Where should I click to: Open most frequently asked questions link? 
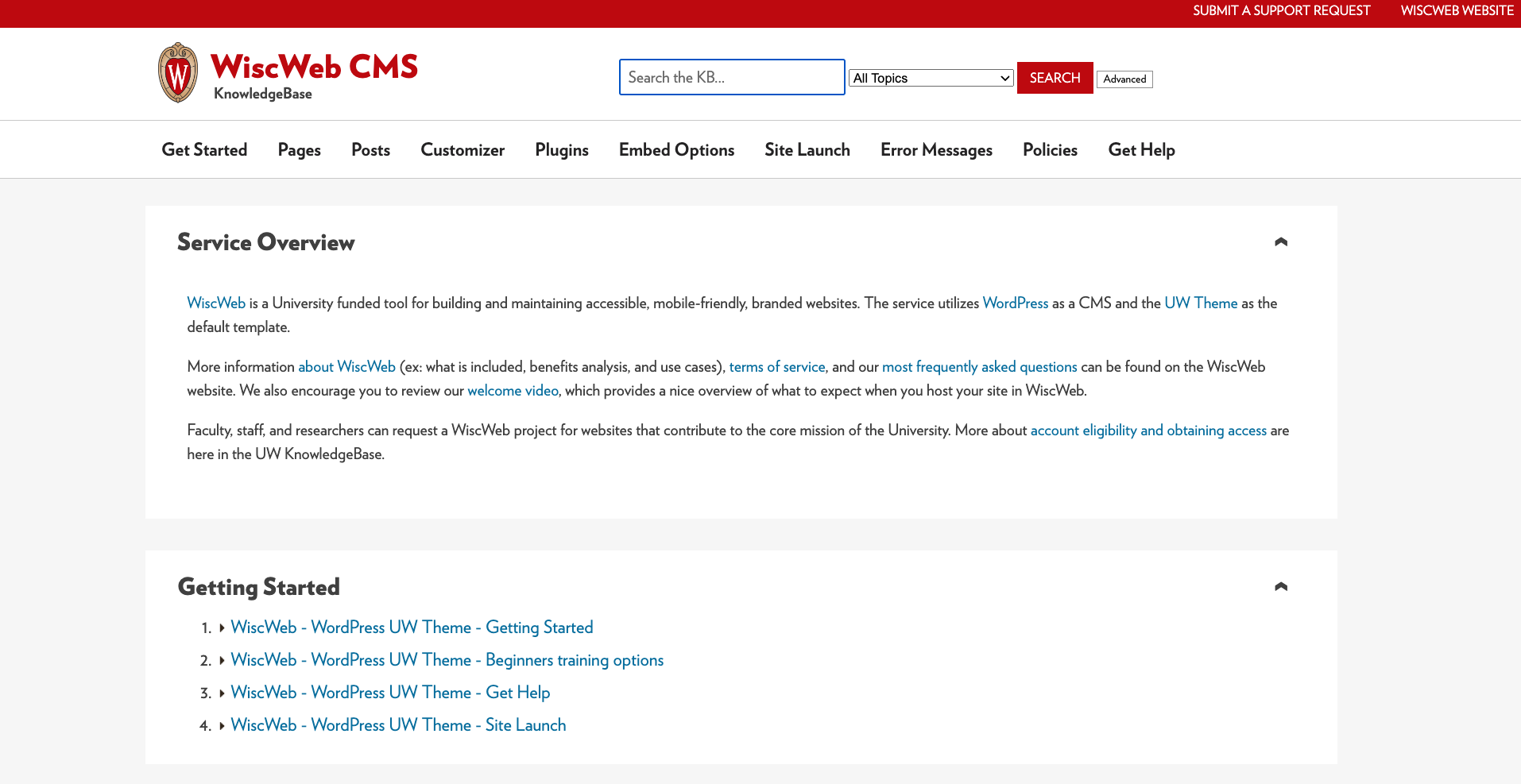tap(979, 366)
